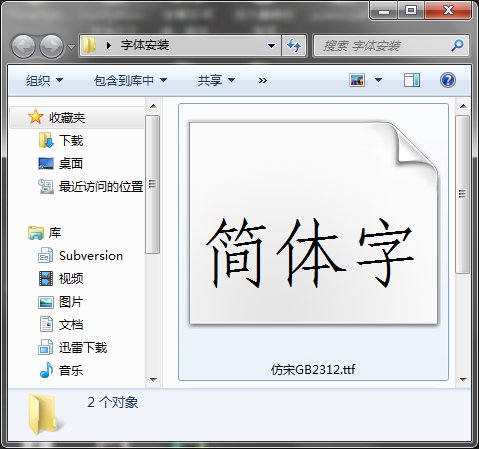Open 桌面 in favorites
479x449 pixels.
pyautogui.click(x=71, y=163)
